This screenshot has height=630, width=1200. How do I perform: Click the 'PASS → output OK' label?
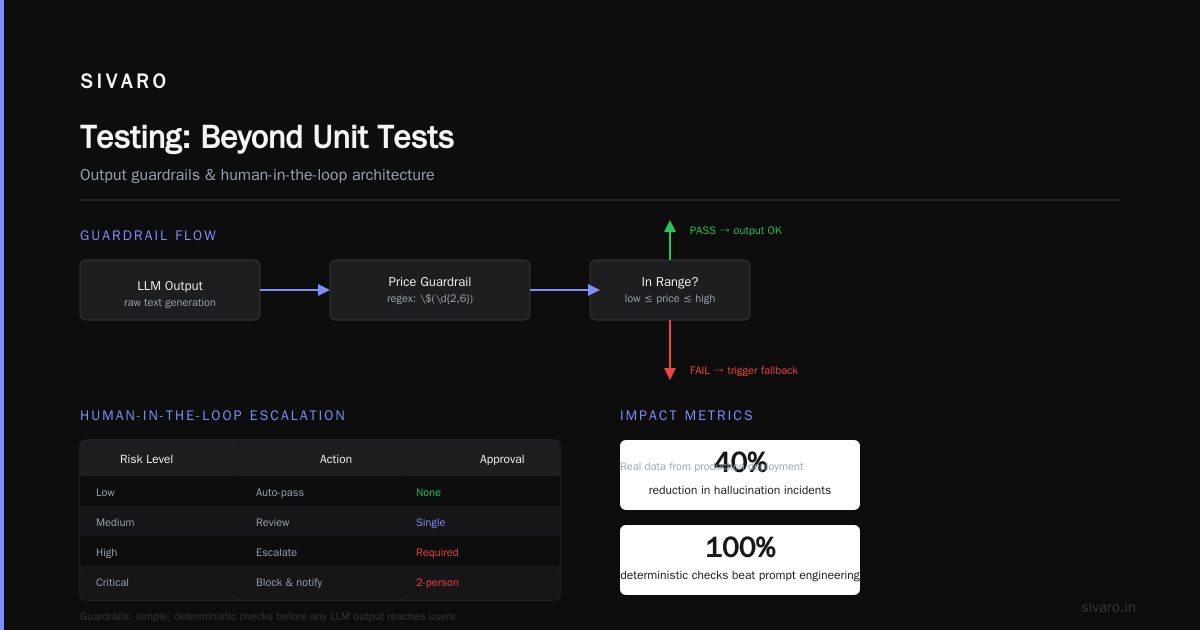736,230
